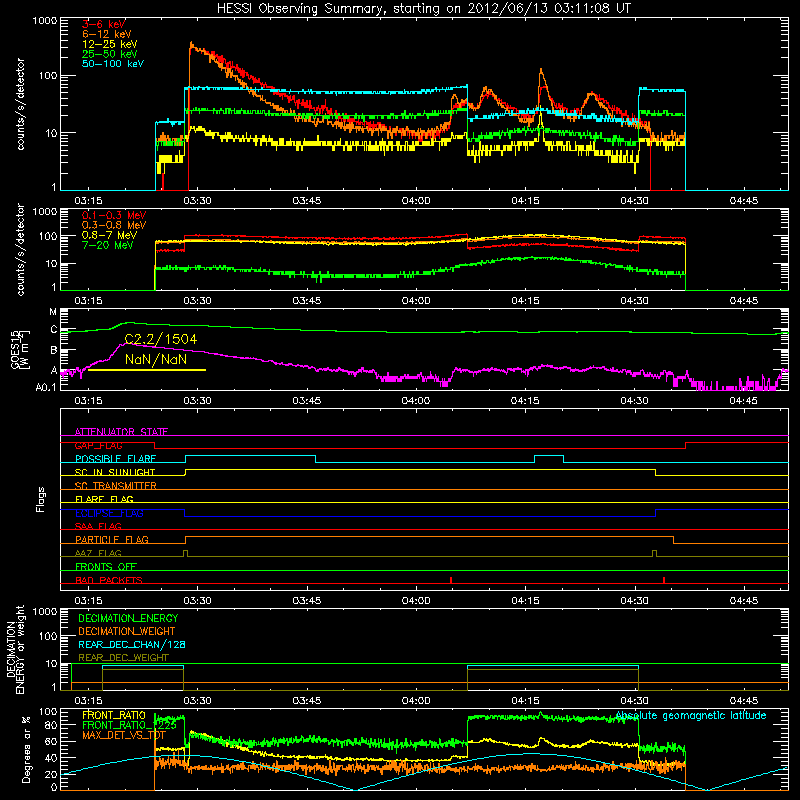The image size is (800, 800).
Task: Click the BAD_PACKETS tick mark near 04:34
Action: pyautogui.click(x=664, y=580)
